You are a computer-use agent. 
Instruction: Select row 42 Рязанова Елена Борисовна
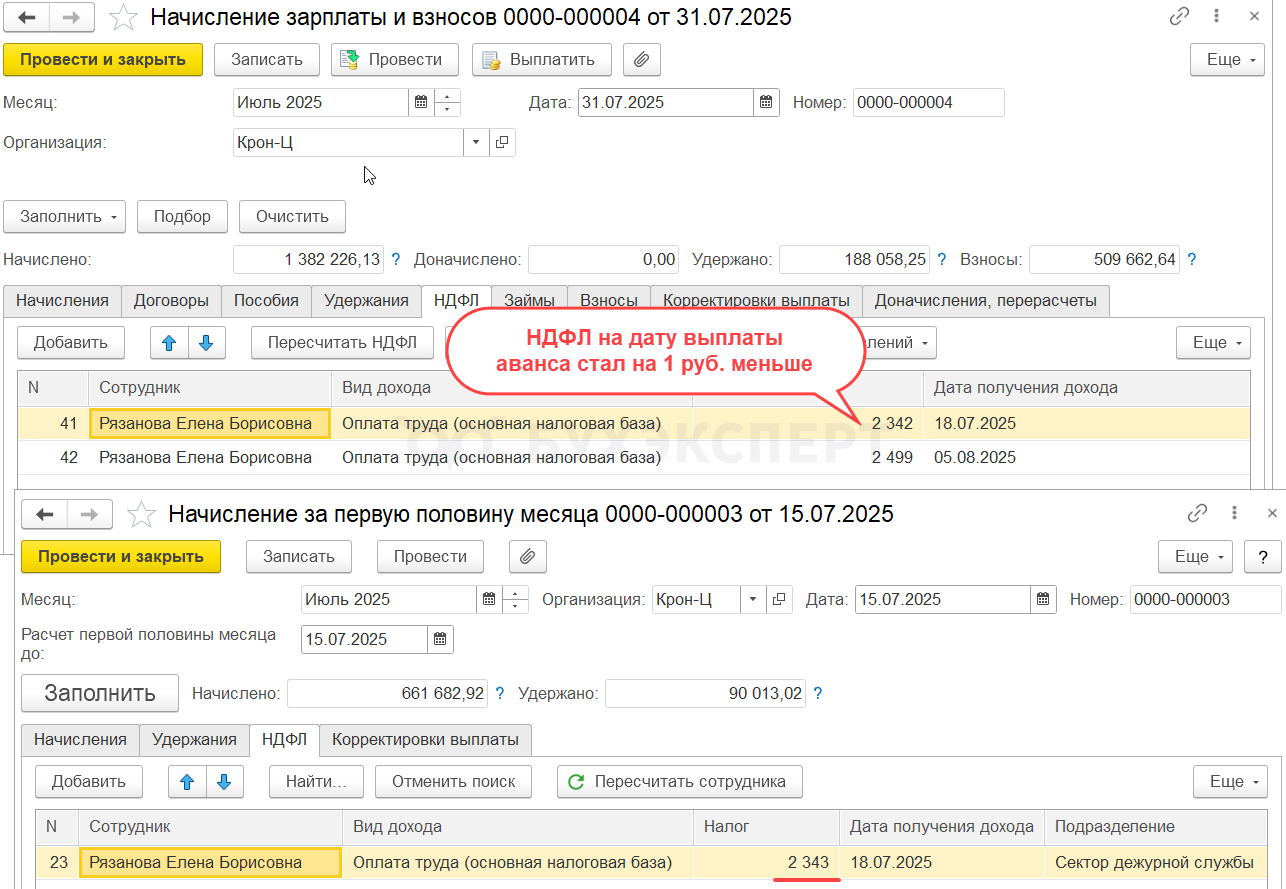[205, 458]
